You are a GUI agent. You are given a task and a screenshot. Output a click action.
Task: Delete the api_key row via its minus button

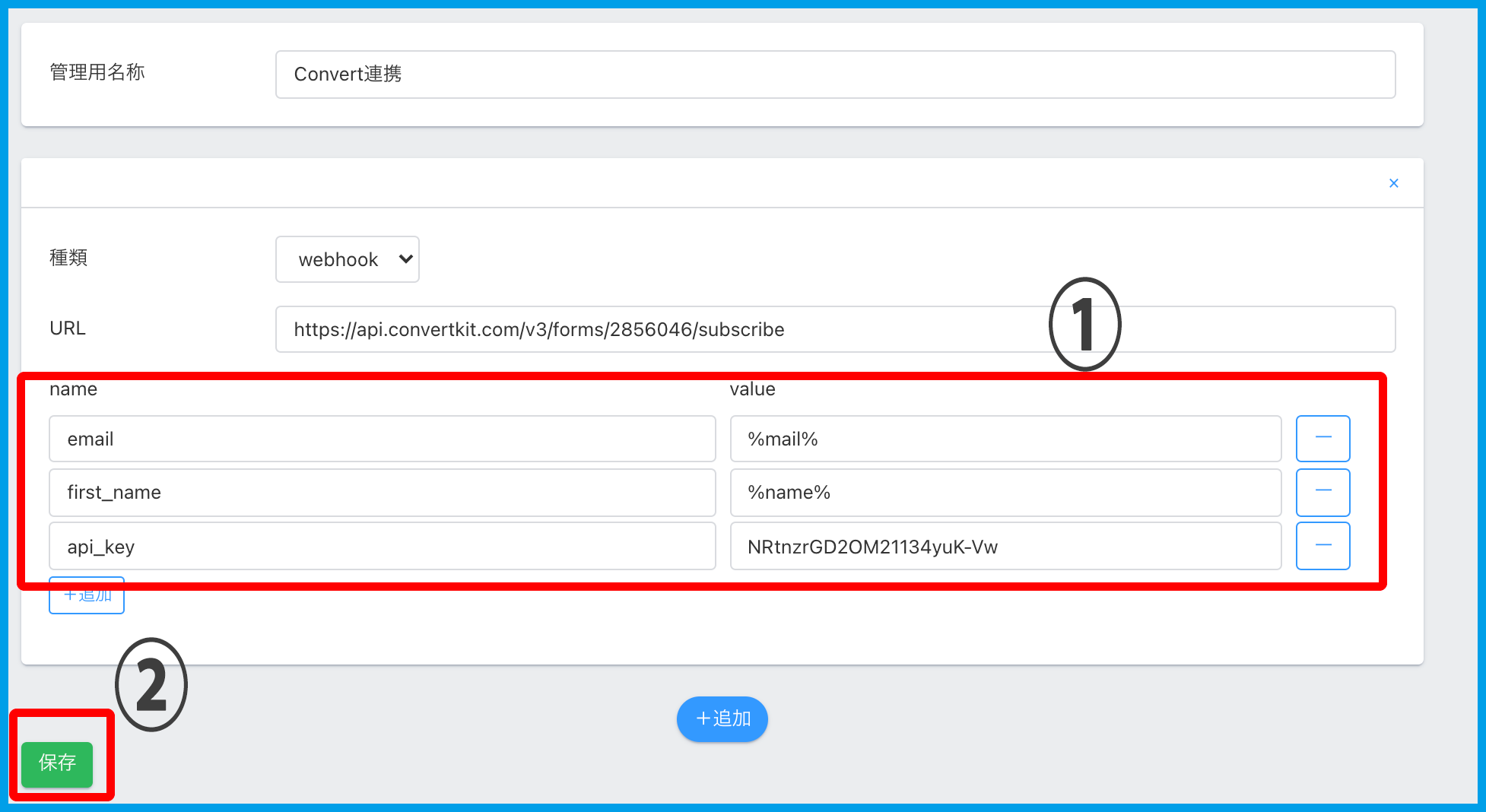pos(1322,545)
